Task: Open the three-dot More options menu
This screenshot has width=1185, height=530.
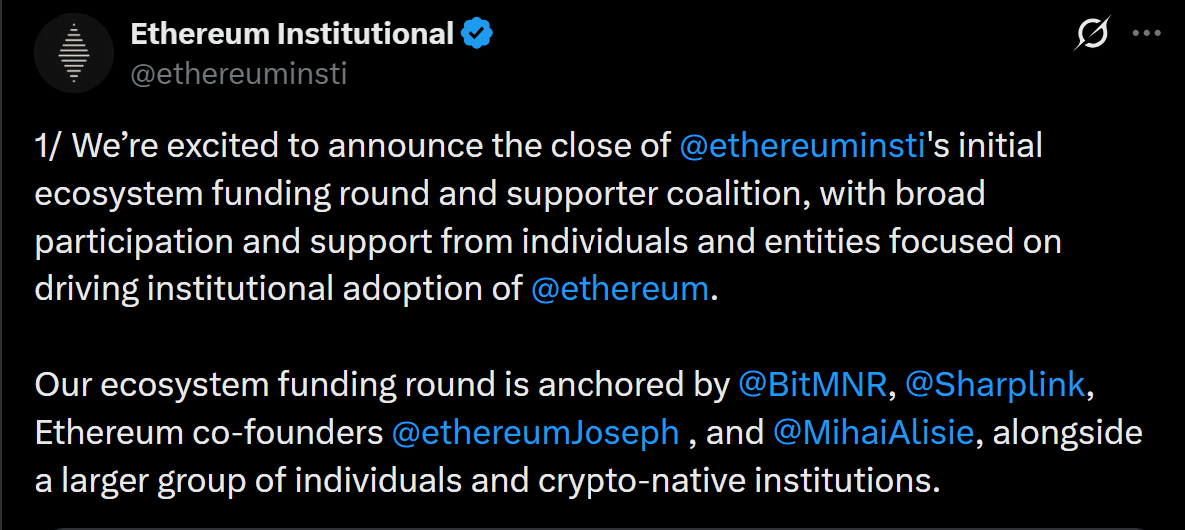Action: 1146,34
